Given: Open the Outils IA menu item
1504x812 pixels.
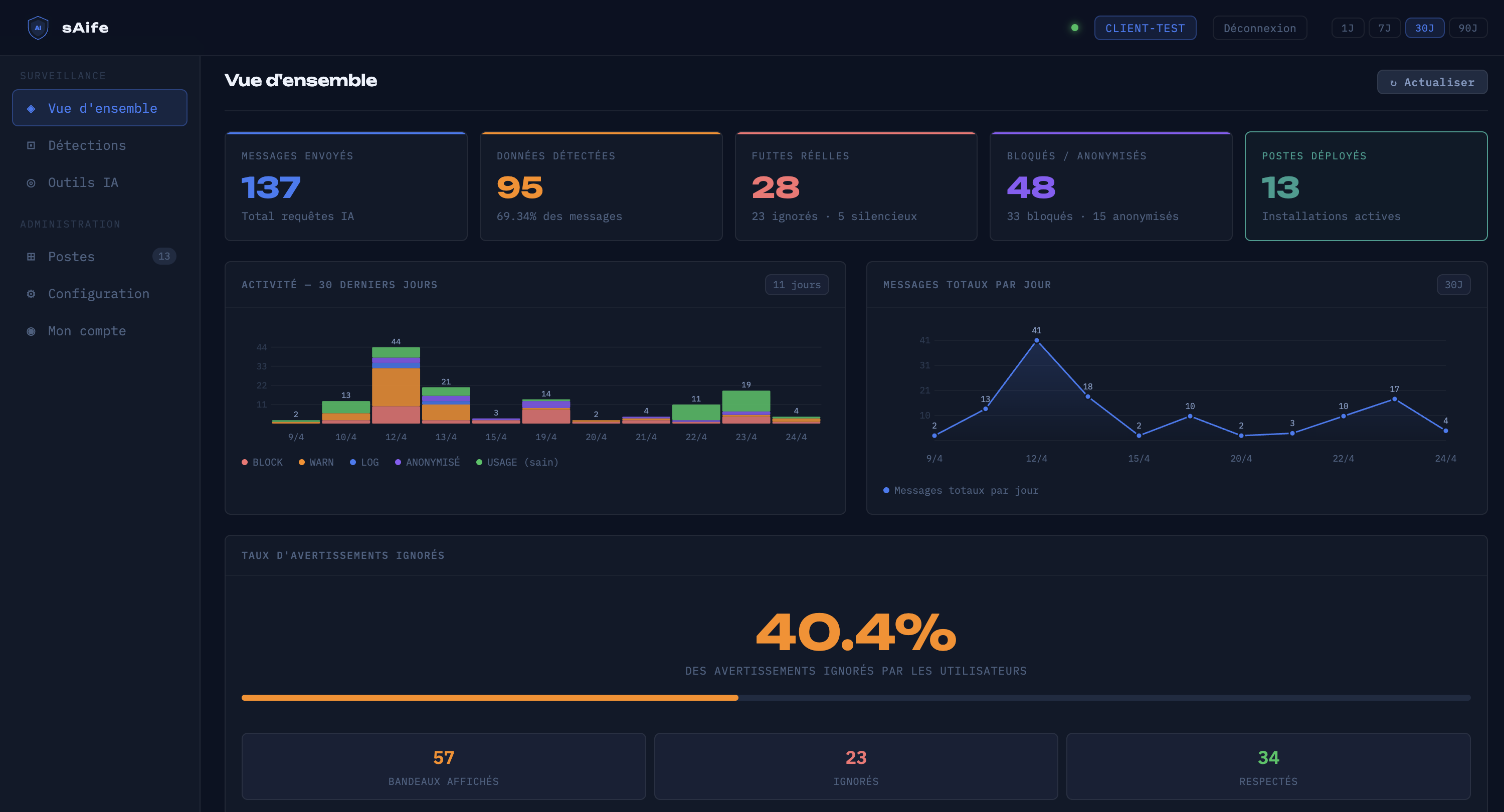Looking at the screenshot, I should pos(99,183).
